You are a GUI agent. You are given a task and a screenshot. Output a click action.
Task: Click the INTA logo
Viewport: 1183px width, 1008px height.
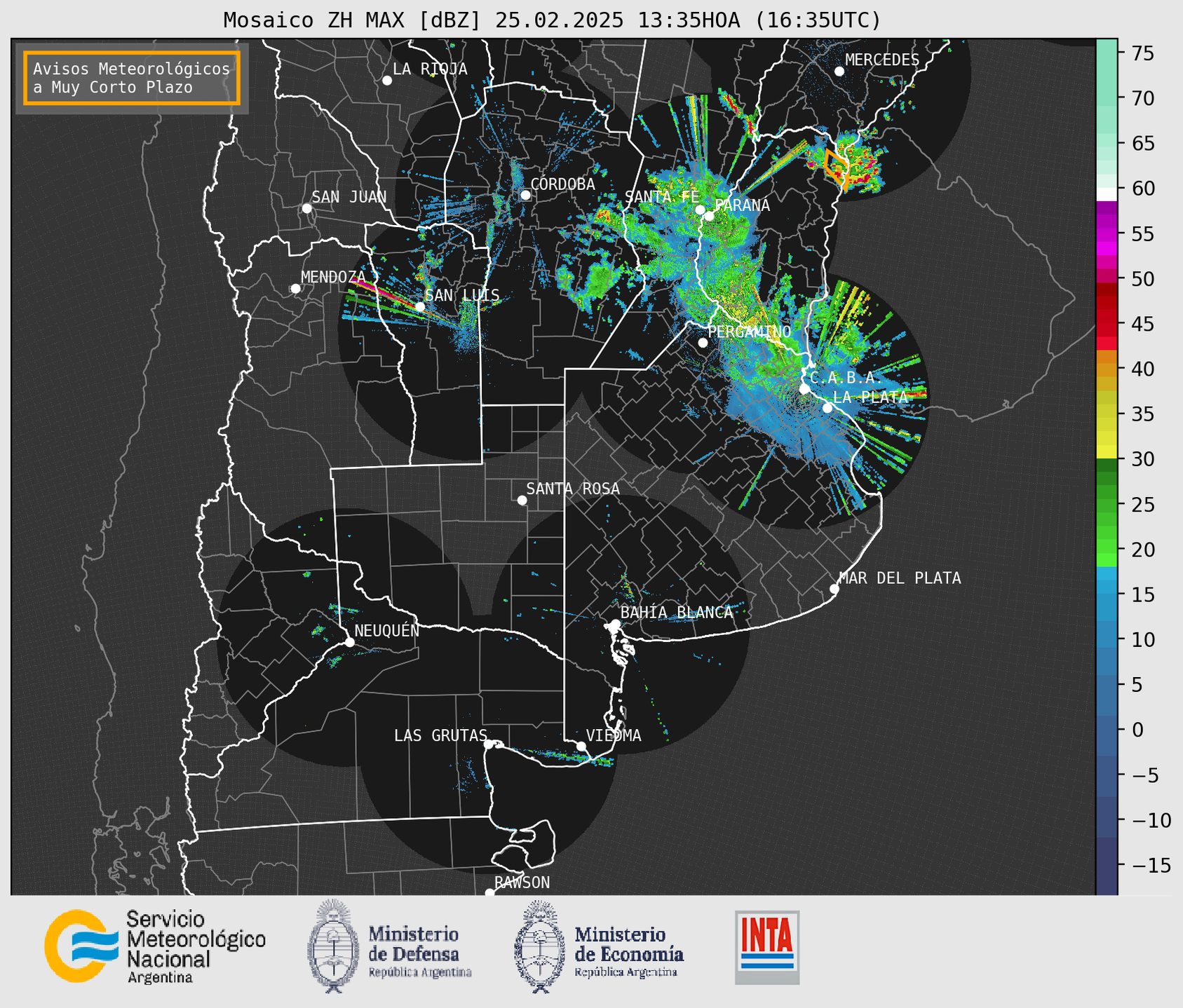[x=767, y=947]
